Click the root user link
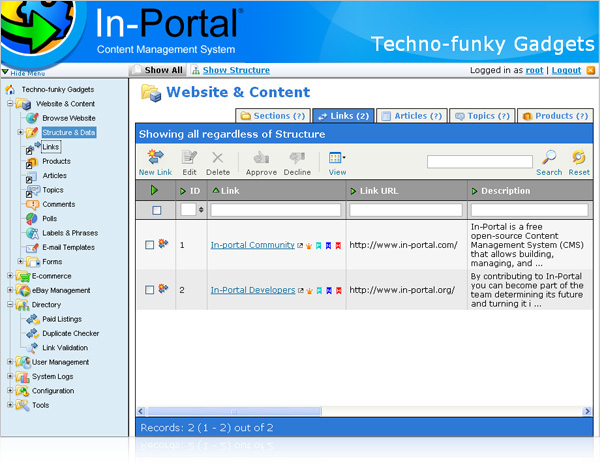 coord(534,70)
